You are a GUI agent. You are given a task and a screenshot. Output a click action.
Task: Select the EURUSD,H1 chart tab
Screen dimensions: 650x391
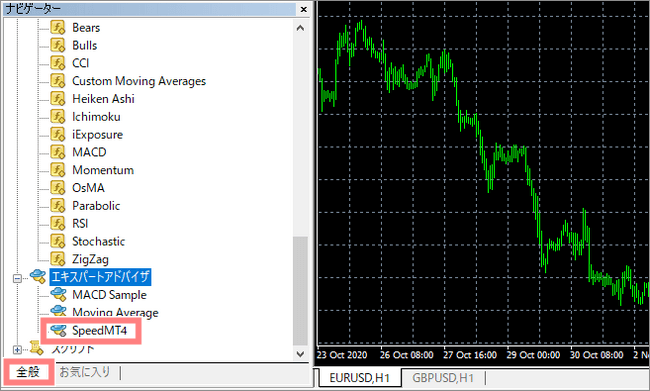(x=359, y=378)
